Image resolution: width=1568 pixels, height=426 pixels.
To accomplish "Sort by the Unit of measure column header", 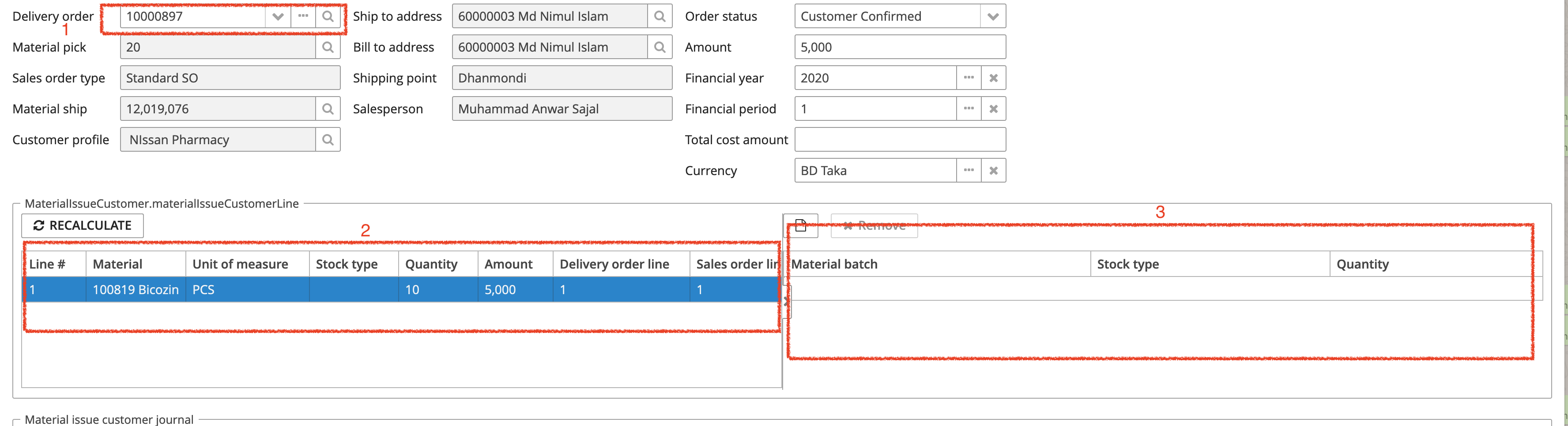I will [x=248, y=264].
